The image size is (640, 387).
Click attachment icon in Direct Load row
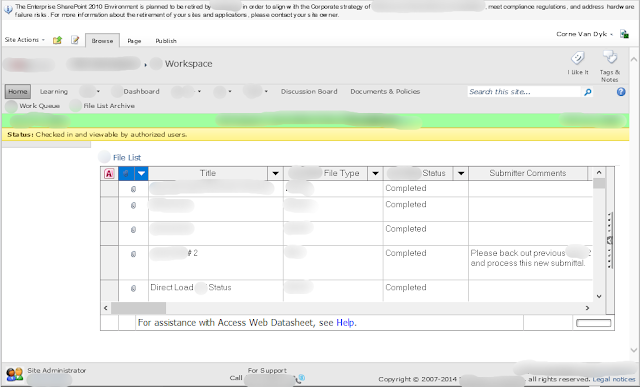133,288
